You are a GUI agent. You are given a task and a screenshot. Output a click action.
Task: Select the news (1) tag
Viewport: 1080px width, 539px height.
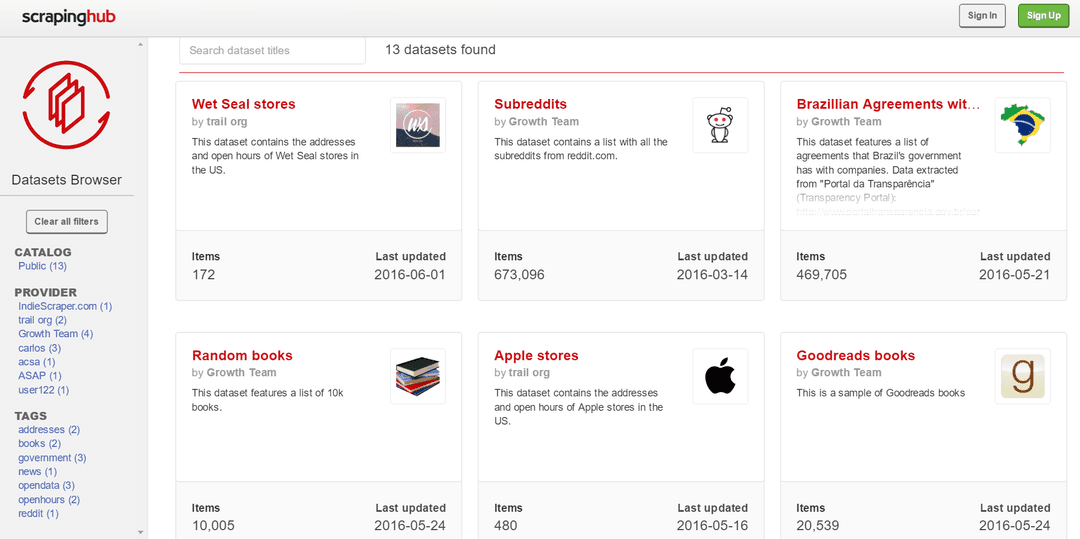pos(37,472)
